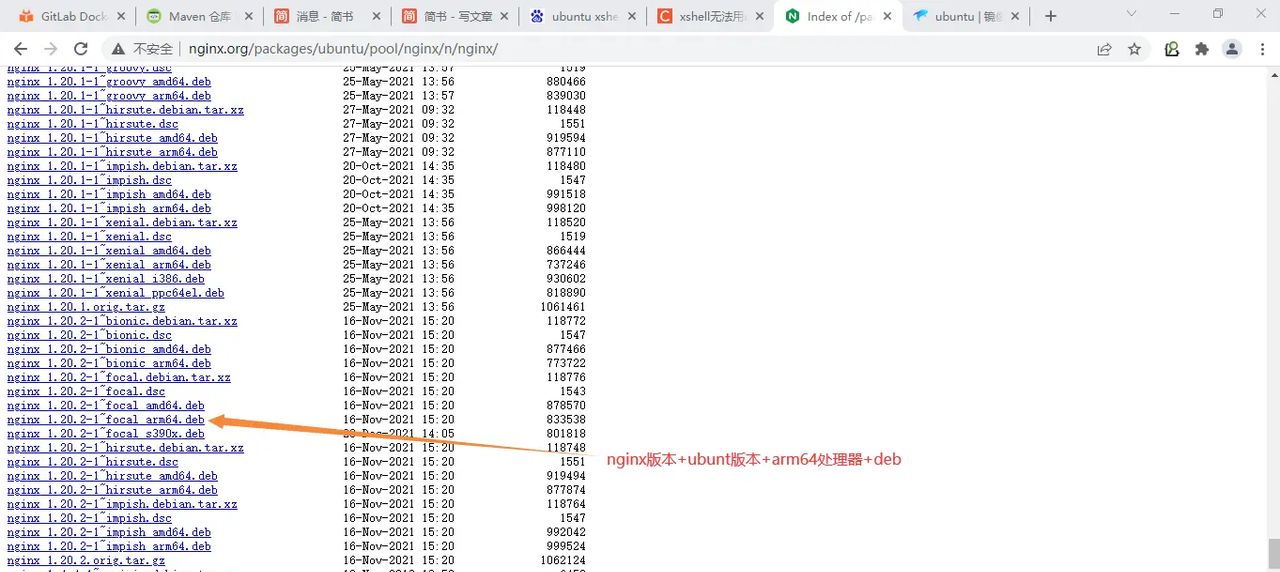Go forward to the next page
1280x572 pixels.
pyautogui.click(x=51, y=49)
